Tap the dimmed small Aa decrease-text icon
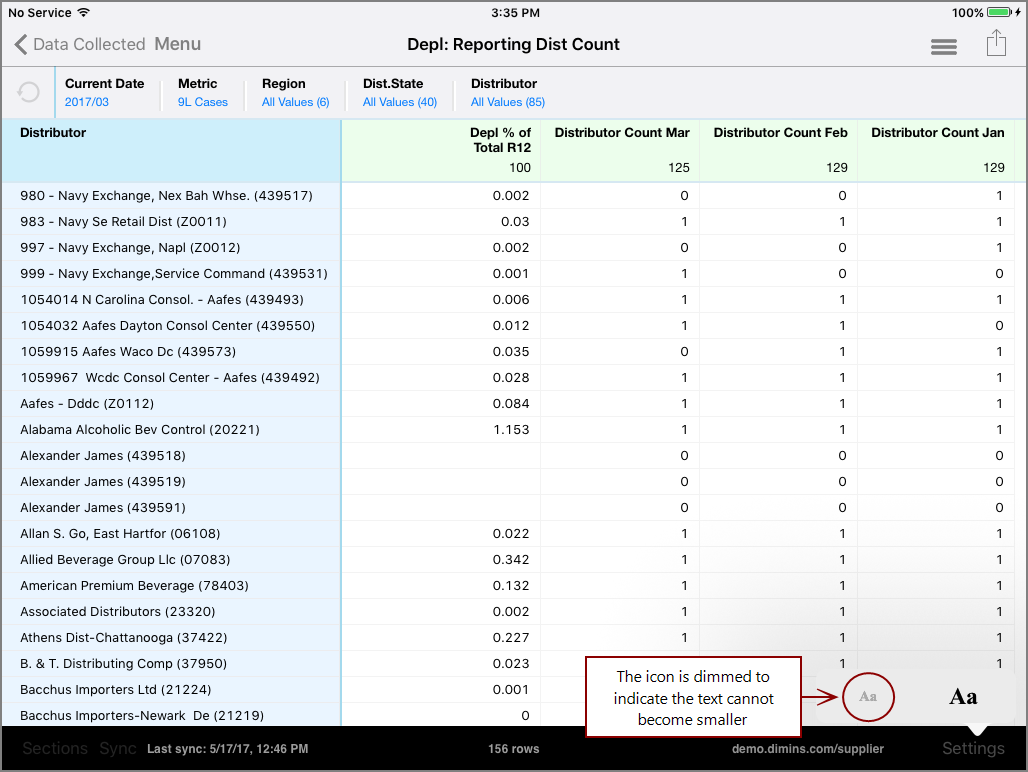The height and width of the screenshot is (772, 1028). pos(868,697)
